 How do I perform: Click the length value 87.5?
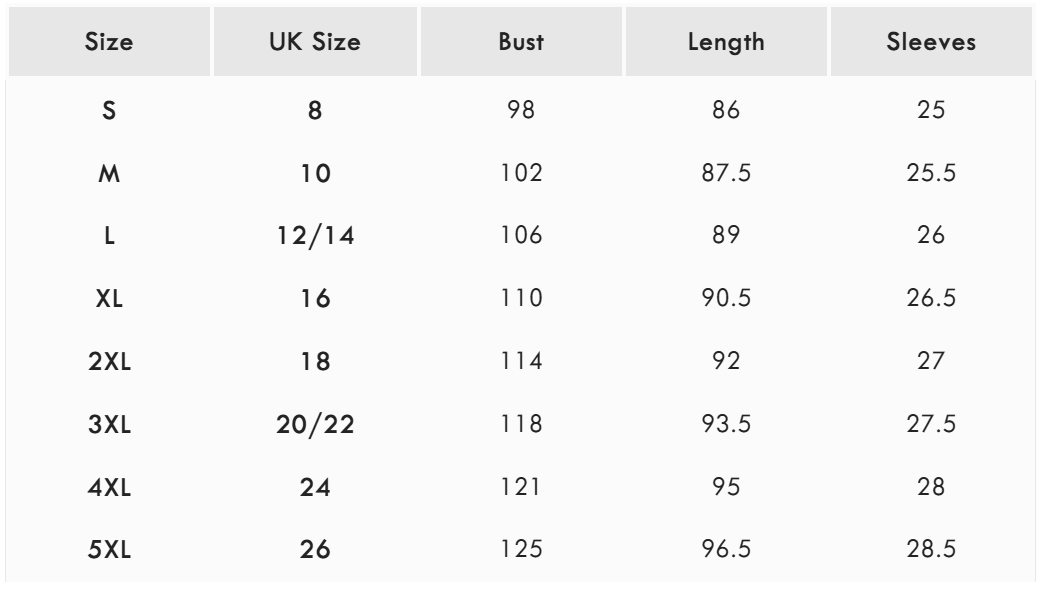(727, 175)
